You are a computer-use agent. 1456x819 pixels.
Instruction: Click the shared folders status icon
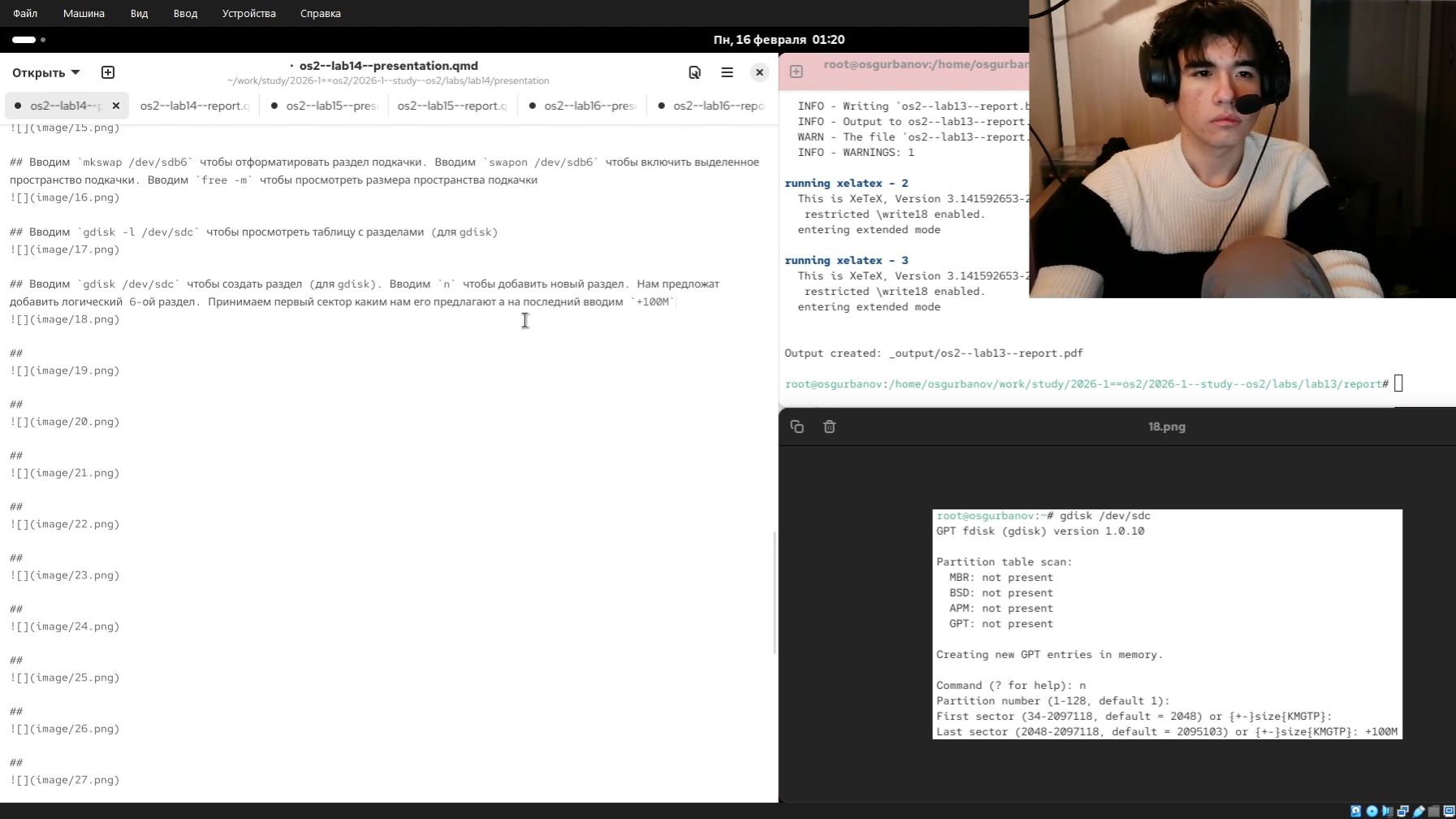tap(1434, 811)
